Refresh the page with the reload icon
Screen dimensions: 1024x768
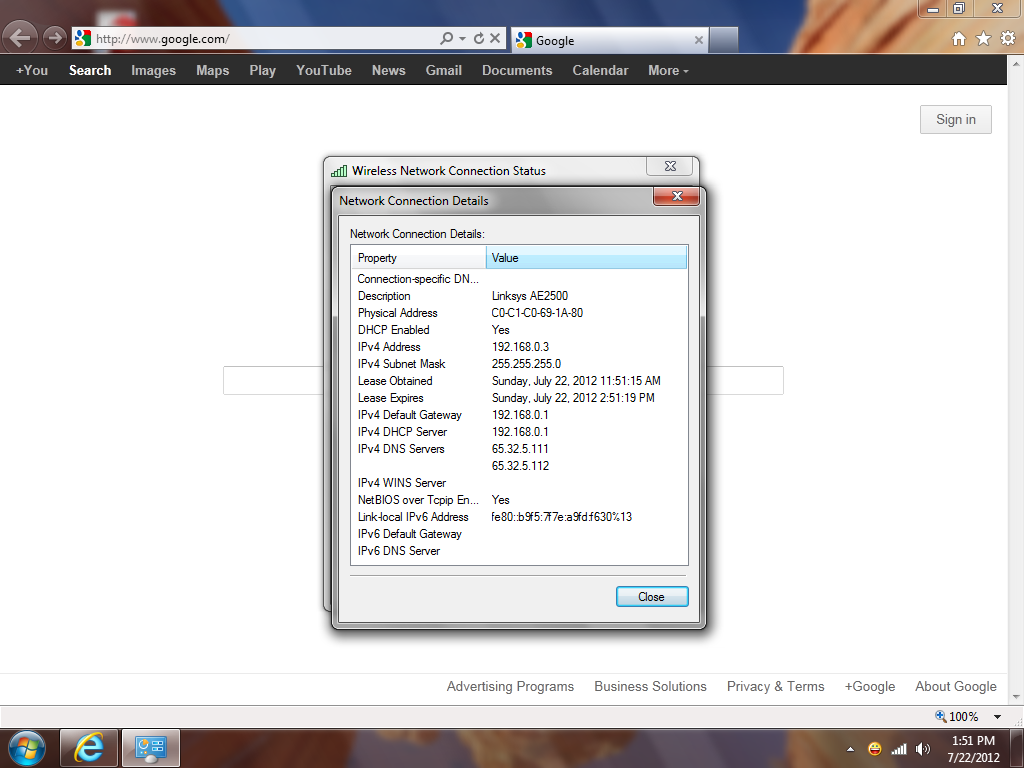click(x=479, y=39)
